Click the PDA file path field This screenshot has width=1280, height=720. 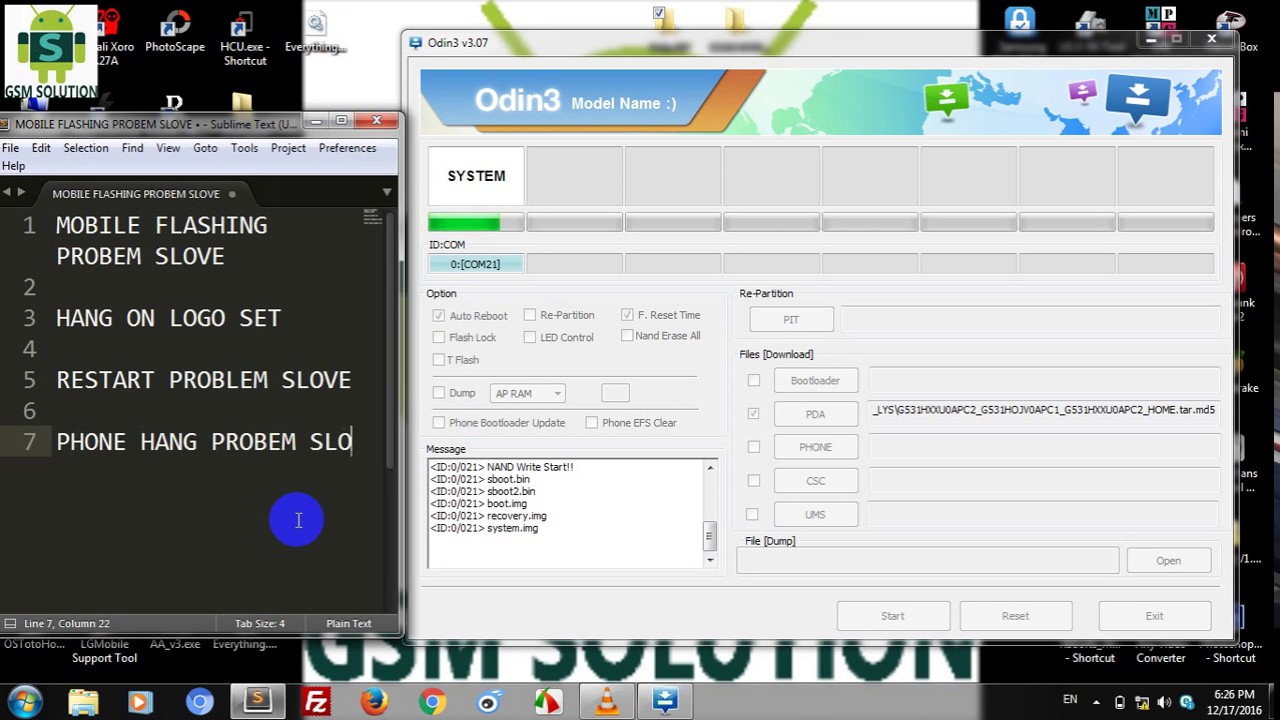(1043, 411)
